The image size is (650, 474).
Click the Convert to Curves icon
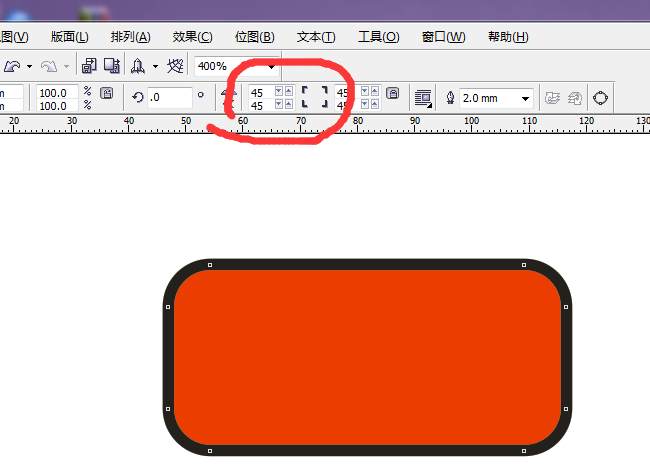[600, 98]
